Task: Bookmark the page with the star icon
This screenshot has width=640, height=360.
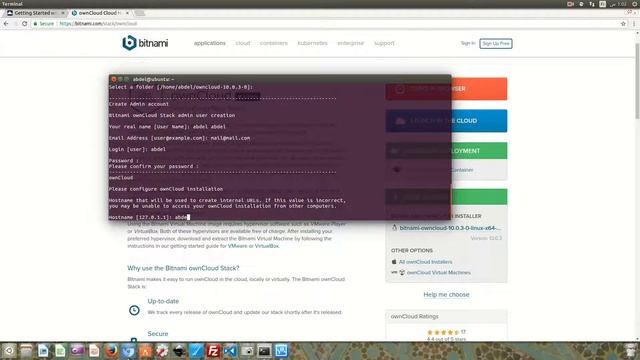Action: click(x=623, y=24)
